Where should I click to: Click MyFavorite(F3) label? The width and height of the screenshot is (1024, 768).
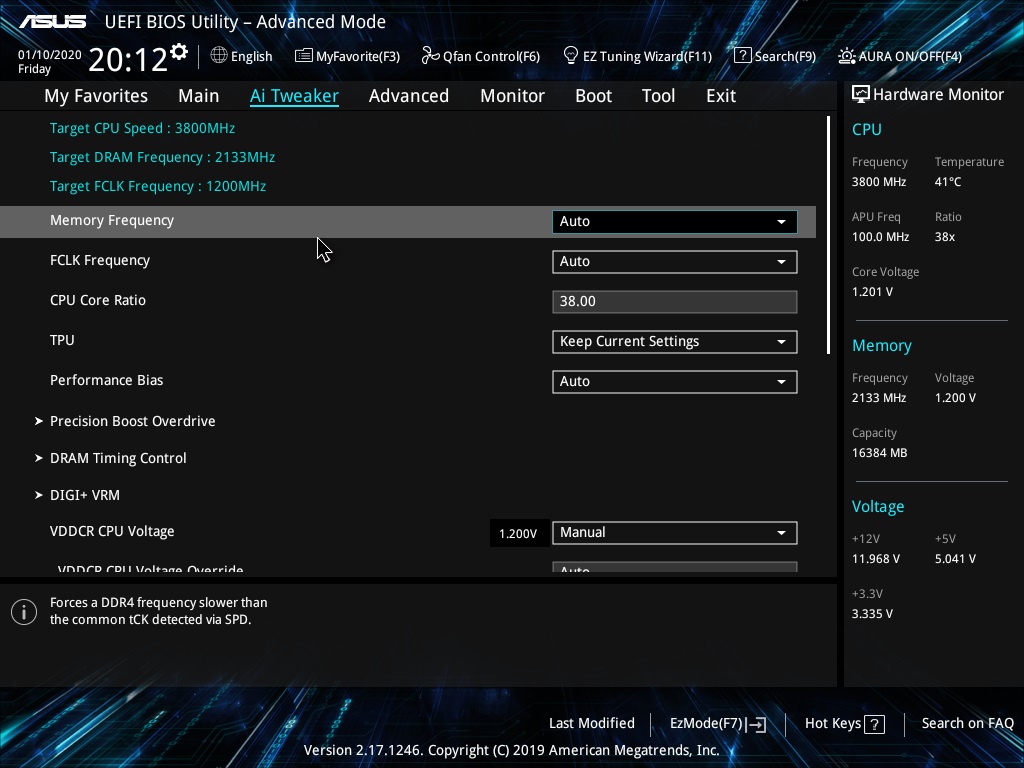pyautogui.click(x=358, y=56)
